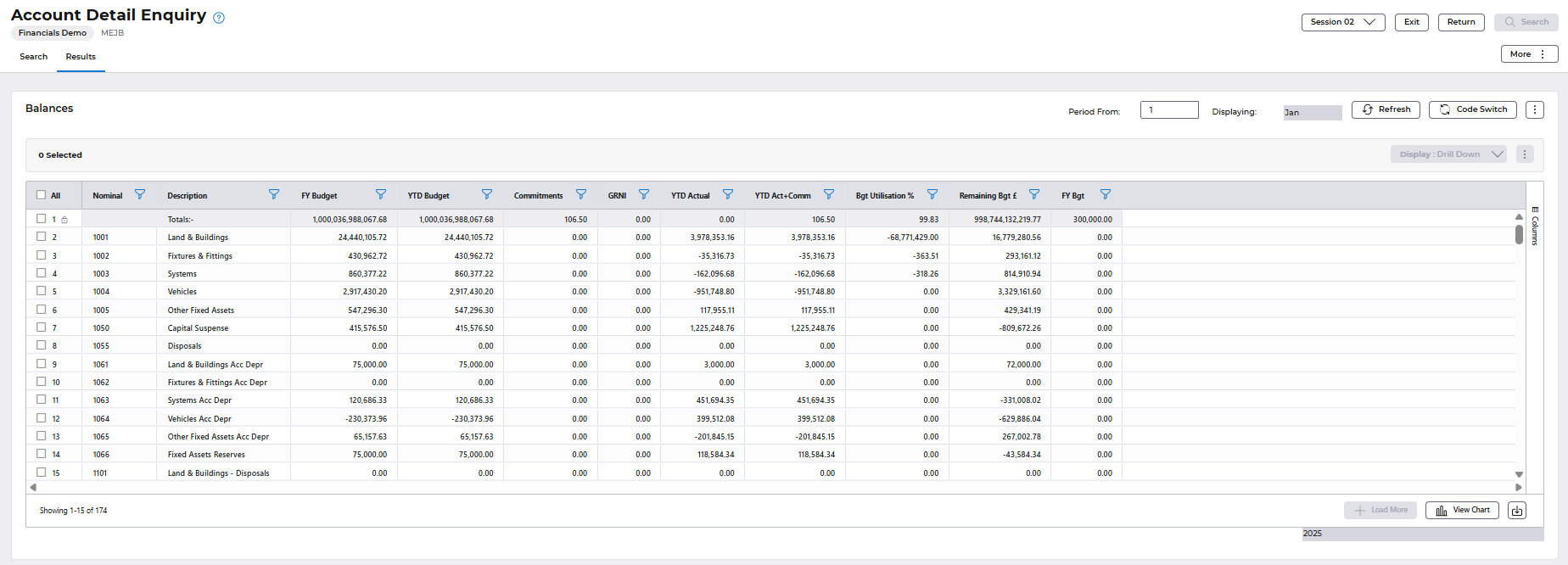Image resolution: width=1568 pixels, height=565 pixels.
Task: Select the Results tab
Action: 81,57
